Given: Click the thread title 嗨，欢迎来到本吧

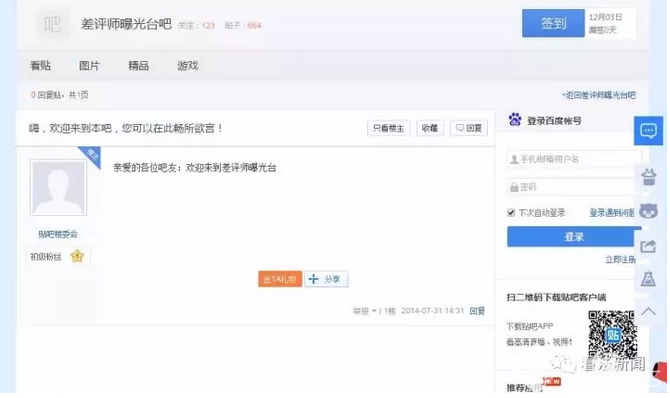Looking at the screenshot, I should pos(126,128).
